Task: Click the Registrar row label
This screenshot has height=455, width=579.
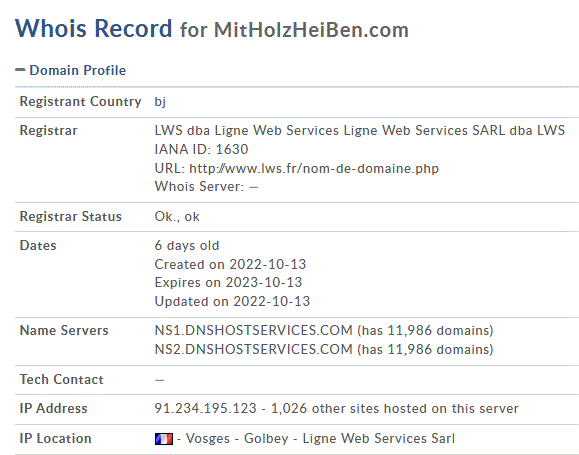Action: point(48,130)
